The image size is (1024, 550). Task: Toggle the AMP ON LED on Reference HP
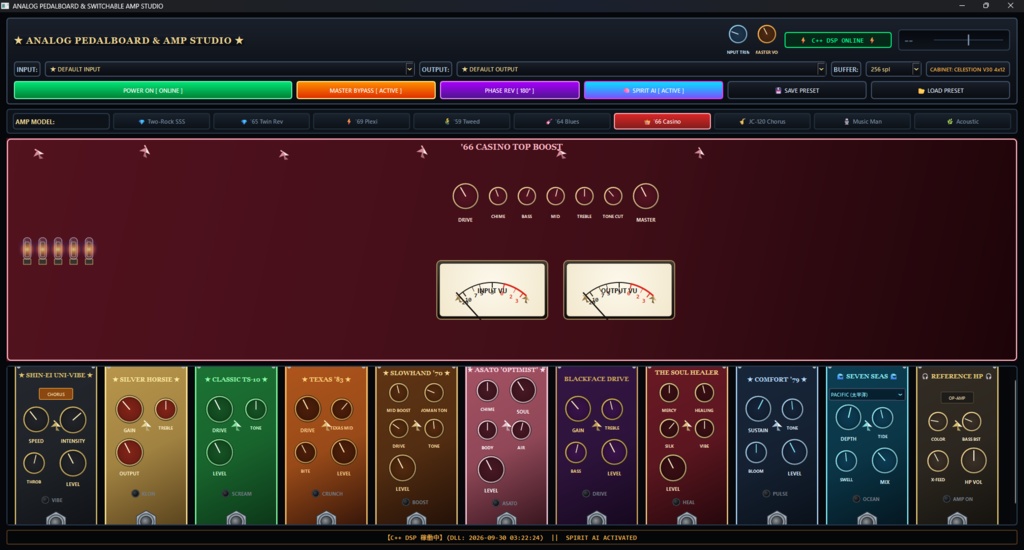[x=946, y=498]
